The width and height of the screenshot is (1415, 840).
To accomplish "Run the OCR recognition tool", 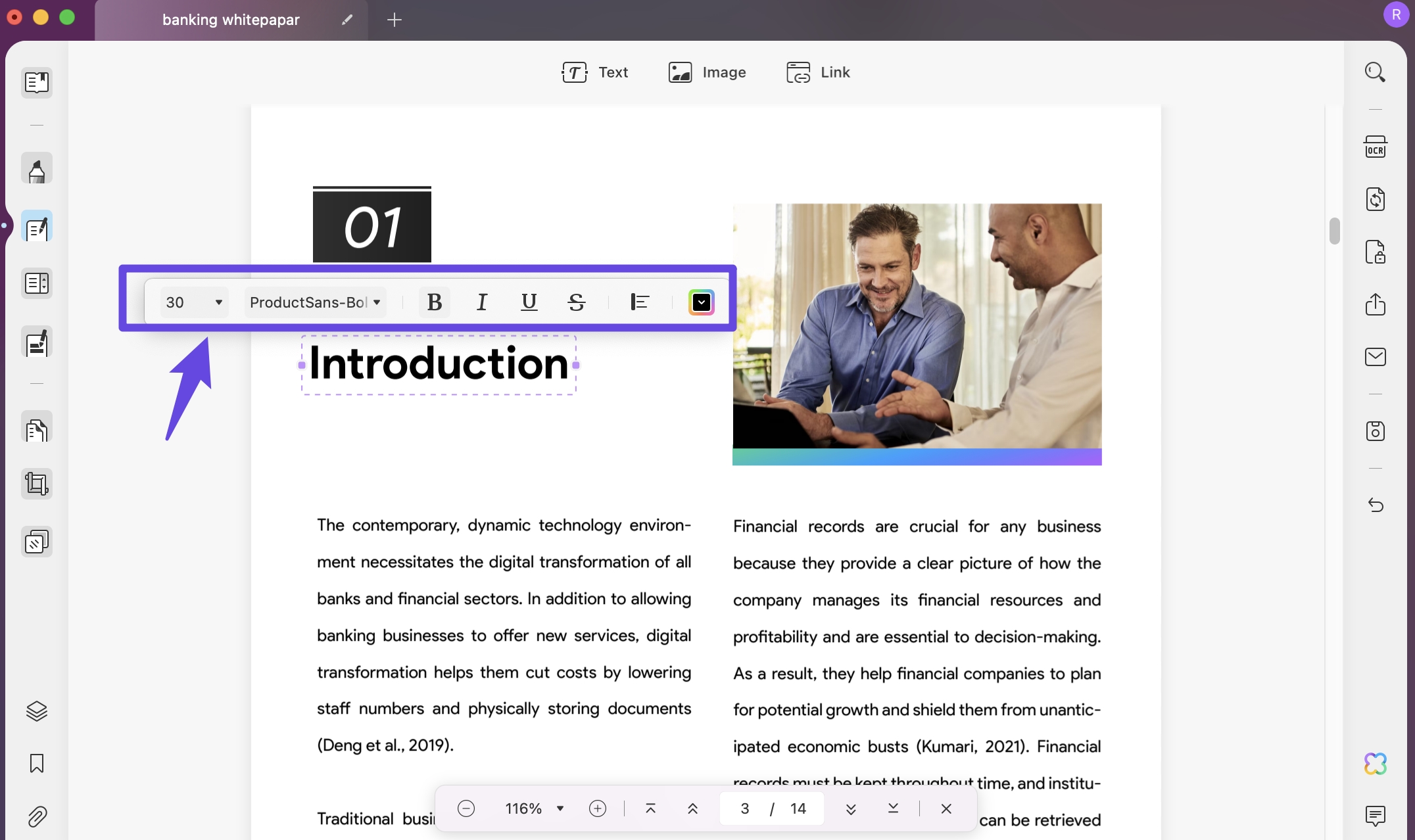I will pos(1375,147).
